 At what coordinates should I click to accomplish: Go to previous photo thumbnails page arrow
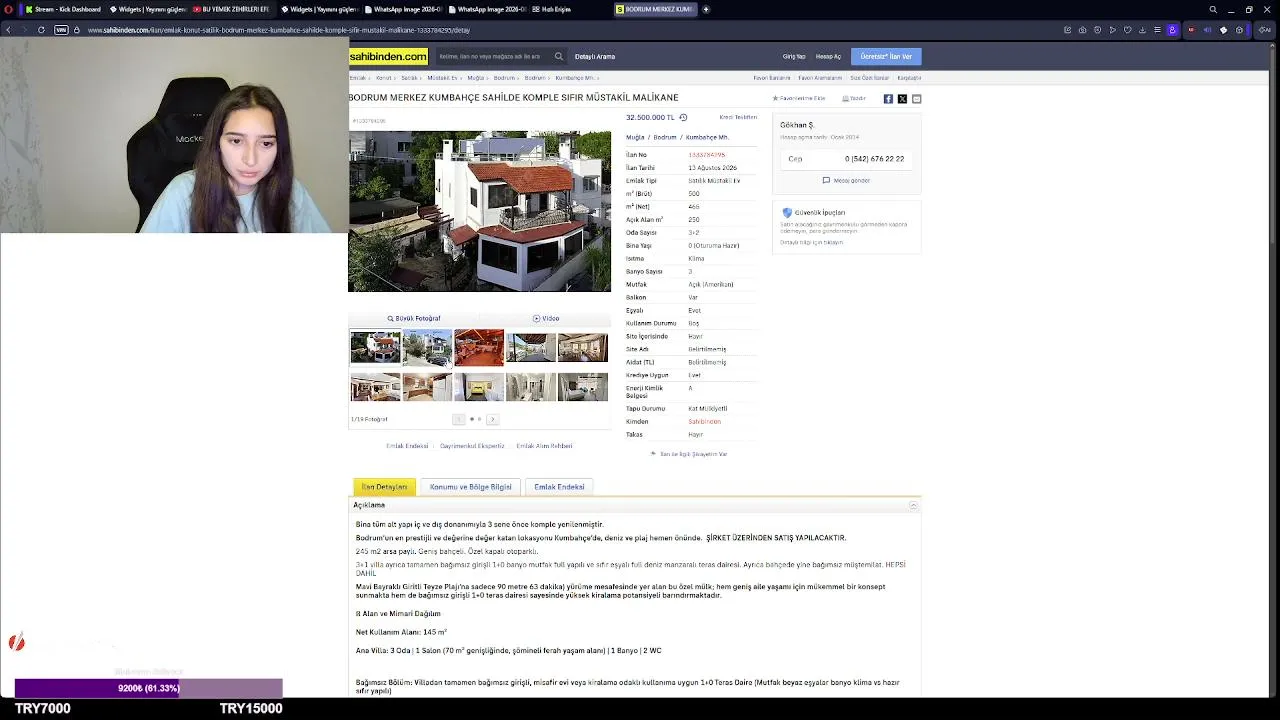pos(459,419)
